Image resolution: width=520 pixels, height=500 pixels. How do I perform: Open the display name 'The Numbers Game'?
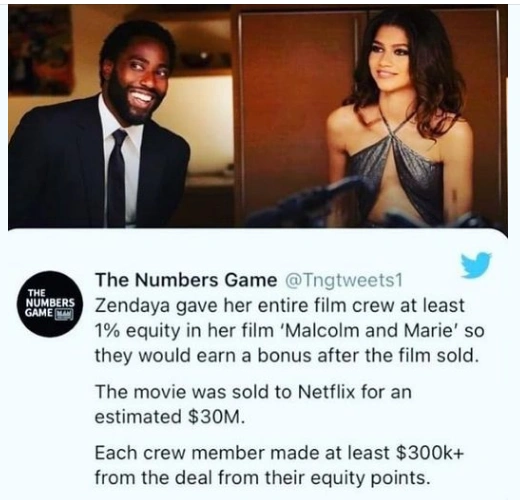186,280
